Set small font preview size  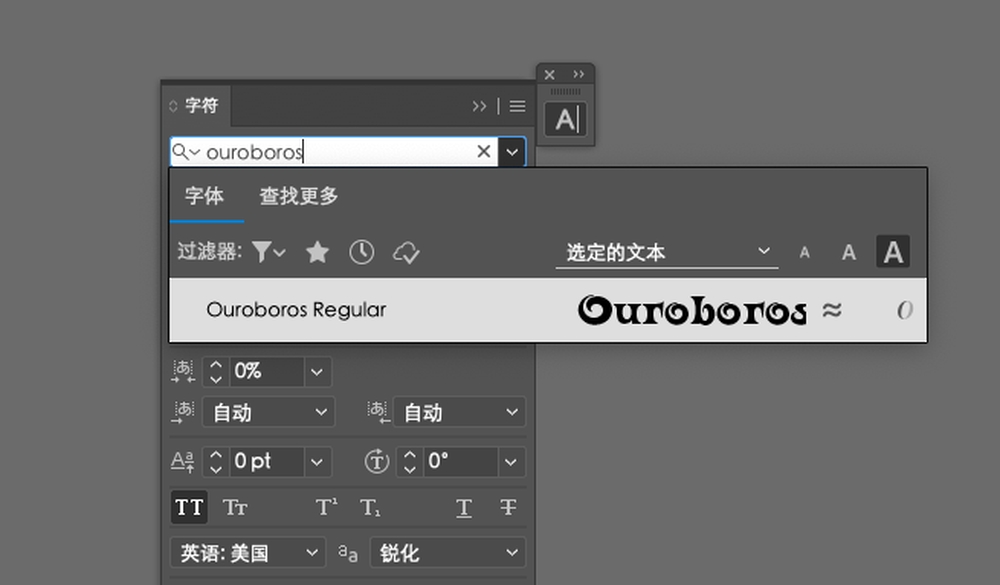click(805, 253)
